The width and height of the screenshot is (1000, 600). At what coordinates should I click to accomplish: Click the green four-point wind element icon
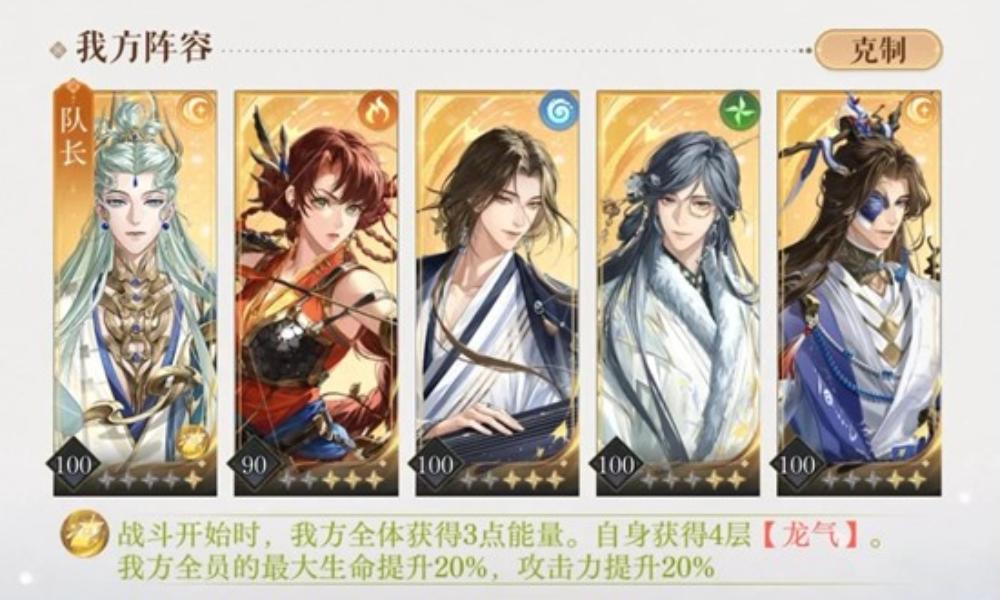pyautogui.click(x=739, y=112)
